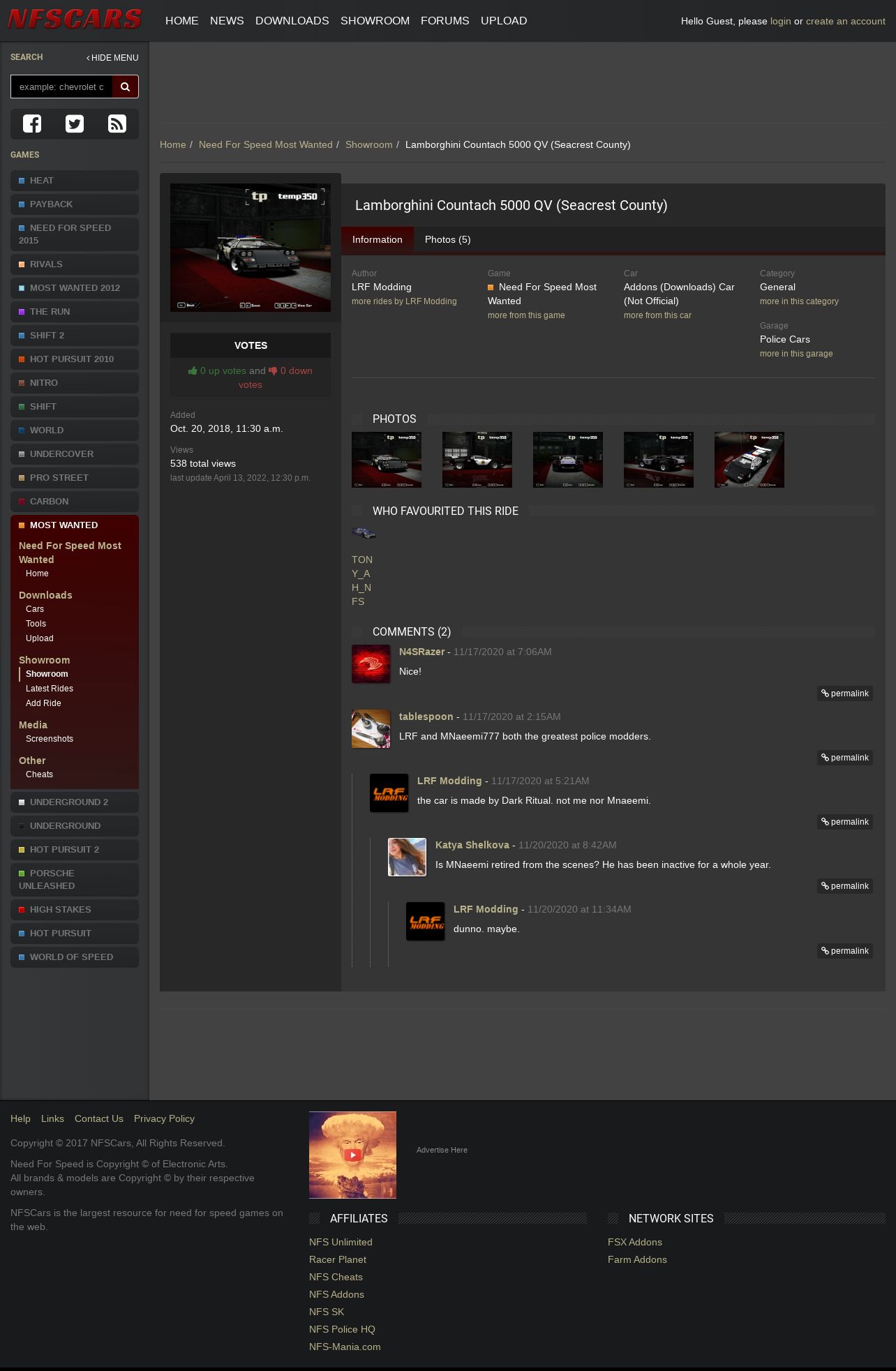Click the Facebook icon in the sidebar

32,123
